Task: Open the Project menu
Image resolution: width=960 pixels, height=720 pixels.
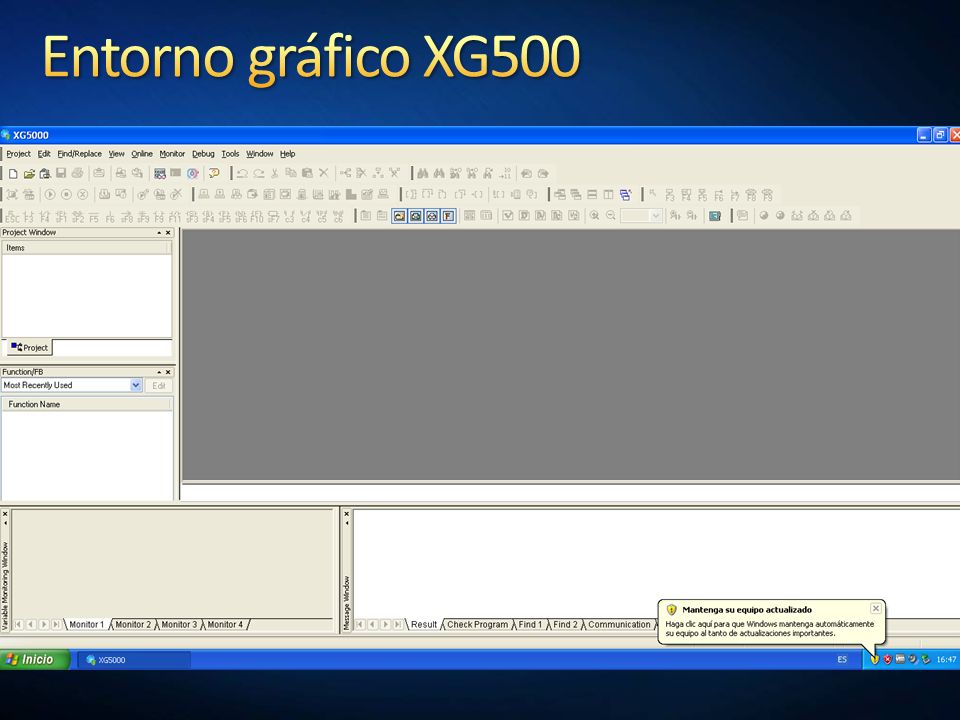Action: 18,154
